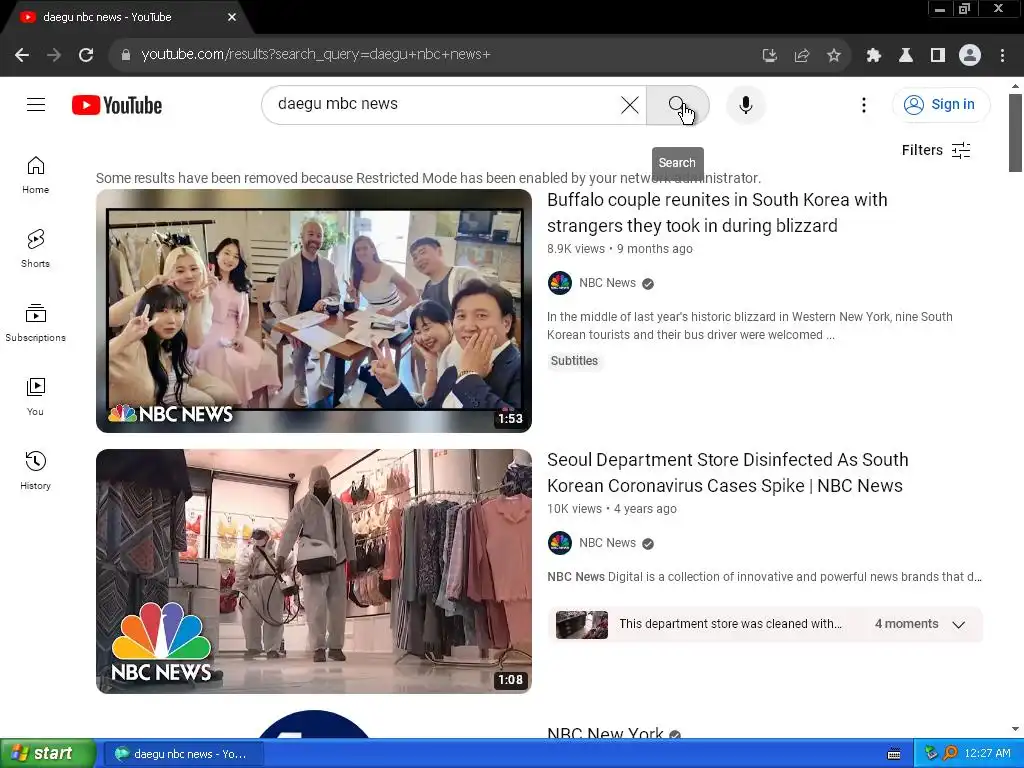Open the YouTube guide hamburger menu
Viewport: 1024px width, 768px height.
click(36, 104)
